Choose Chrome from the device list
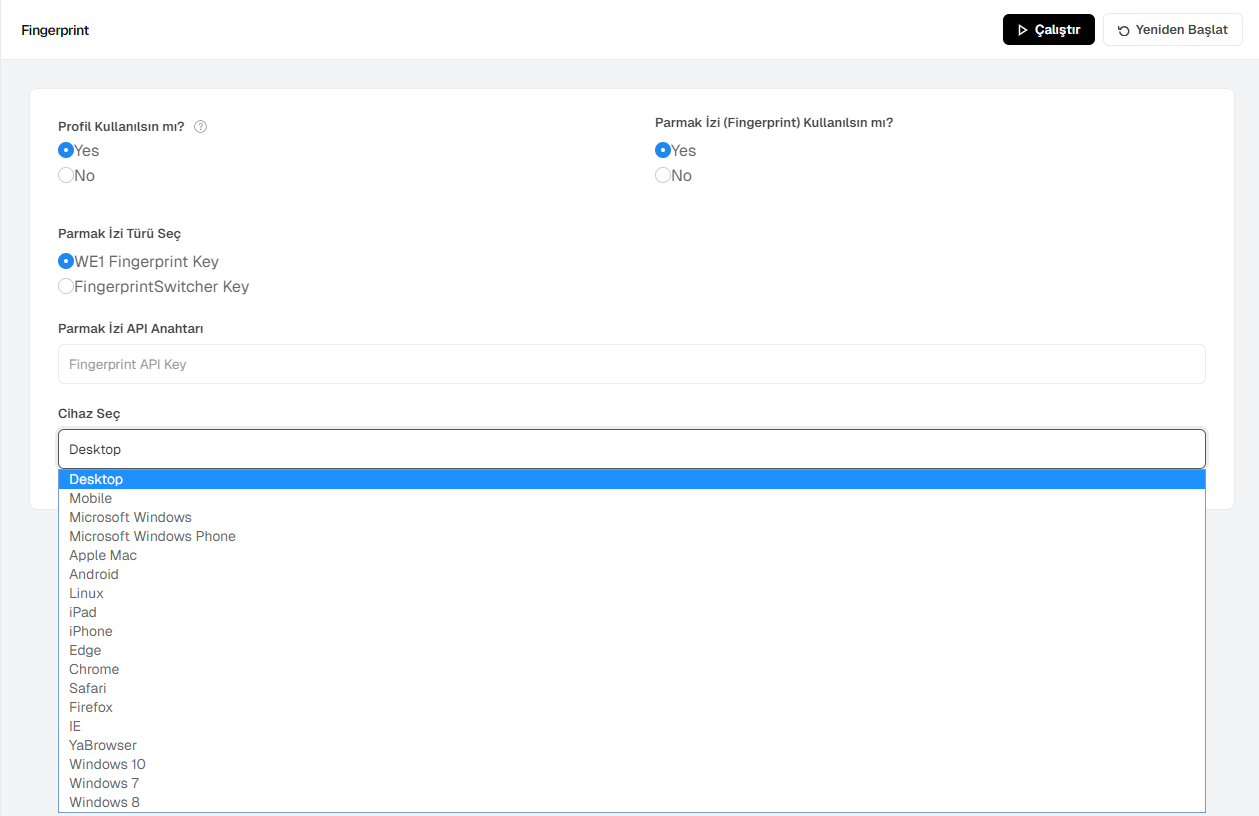1259x816 pixels. 632,669
